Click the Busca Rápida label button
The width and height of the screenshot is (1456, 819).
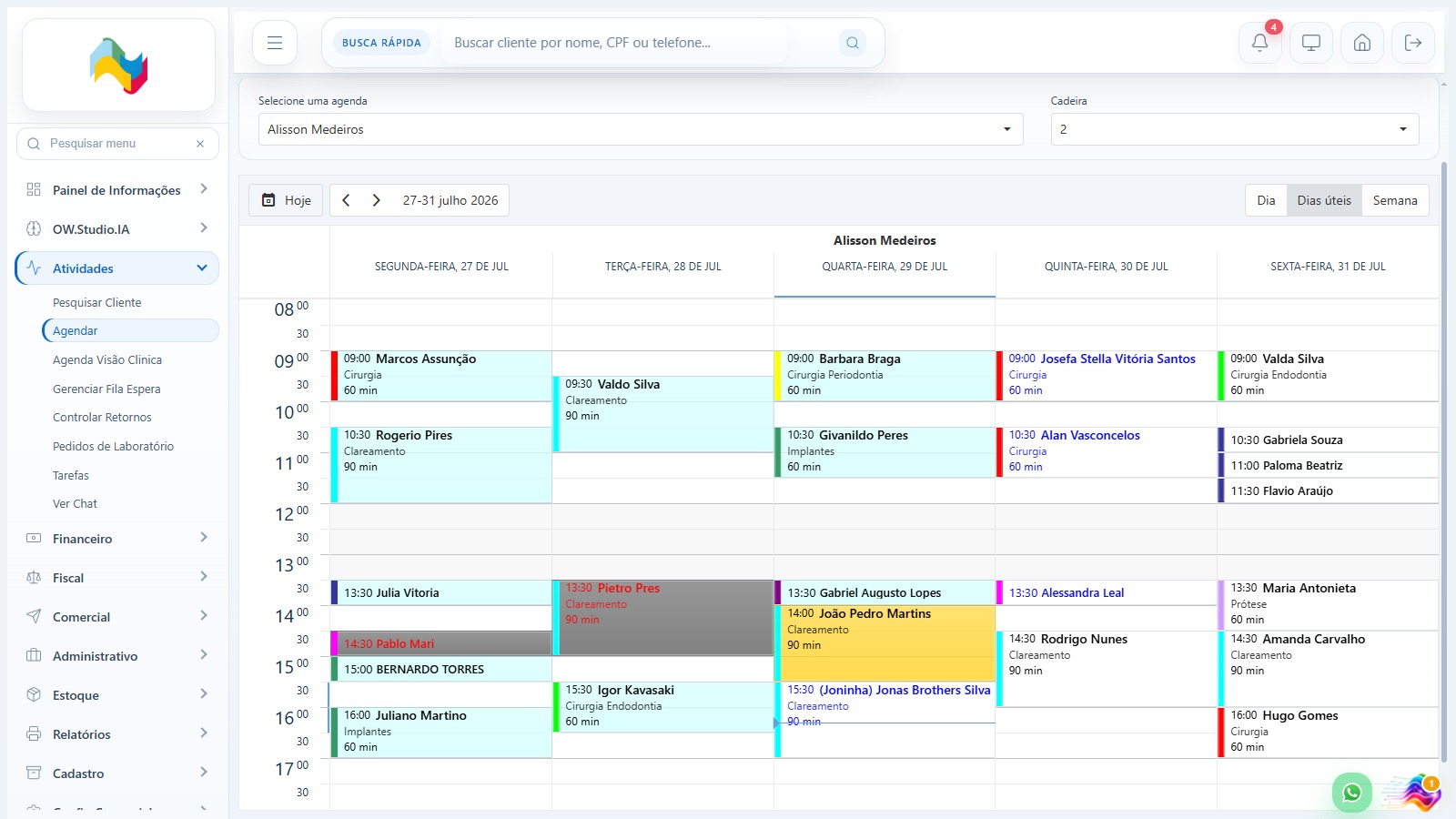click(381, 43)
